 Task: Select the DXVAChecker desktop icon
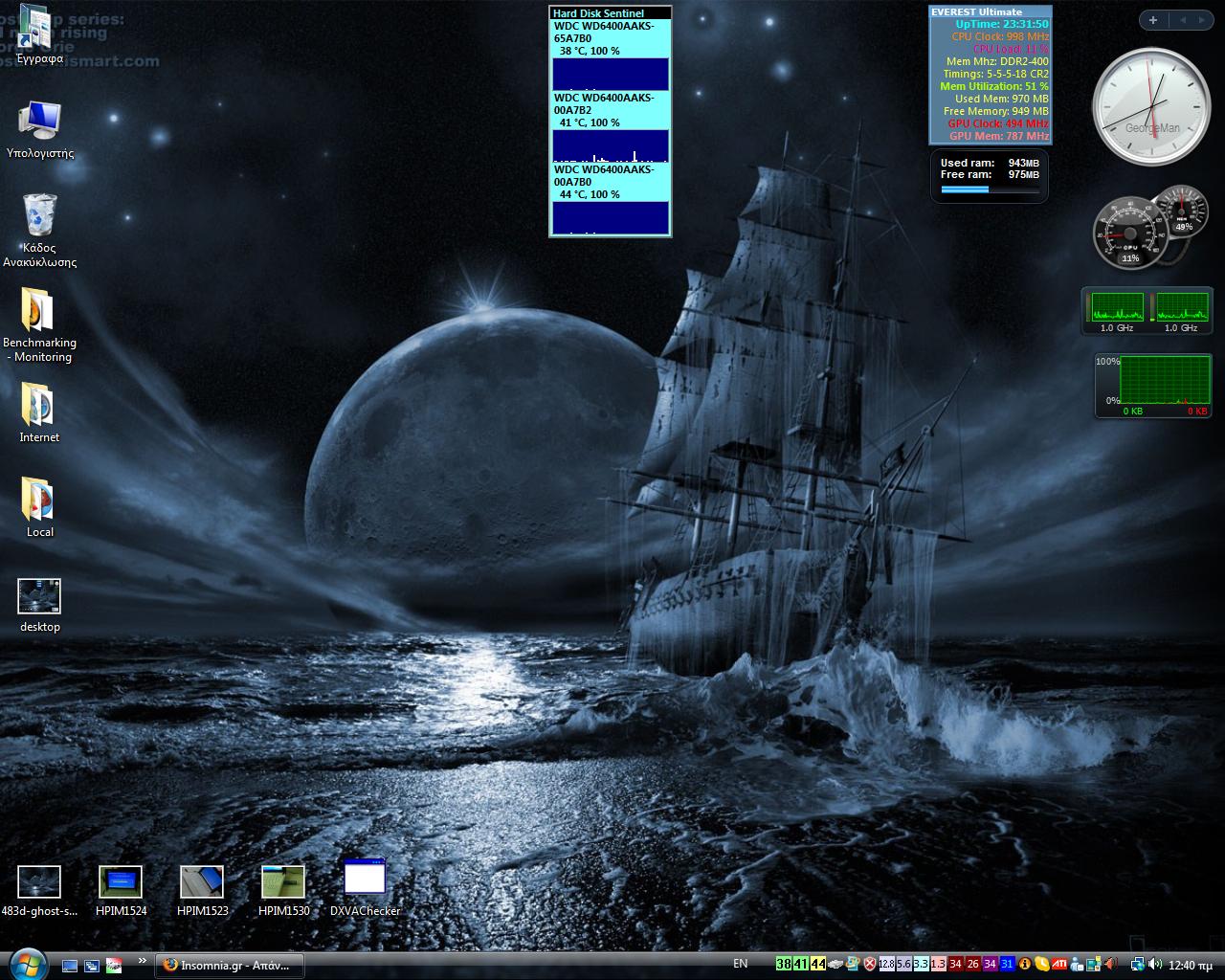coord(365,888)
